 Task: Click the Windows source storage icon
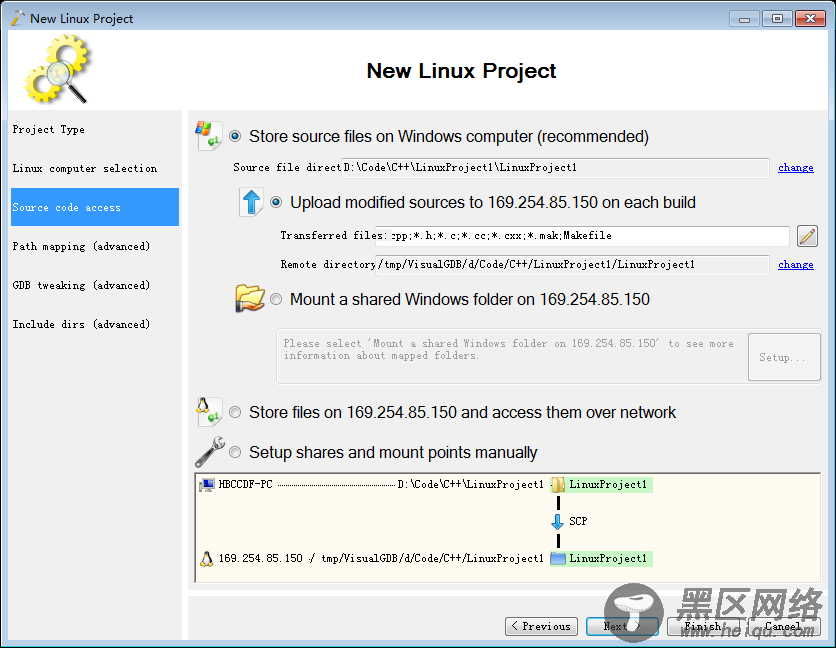point(208,135)
